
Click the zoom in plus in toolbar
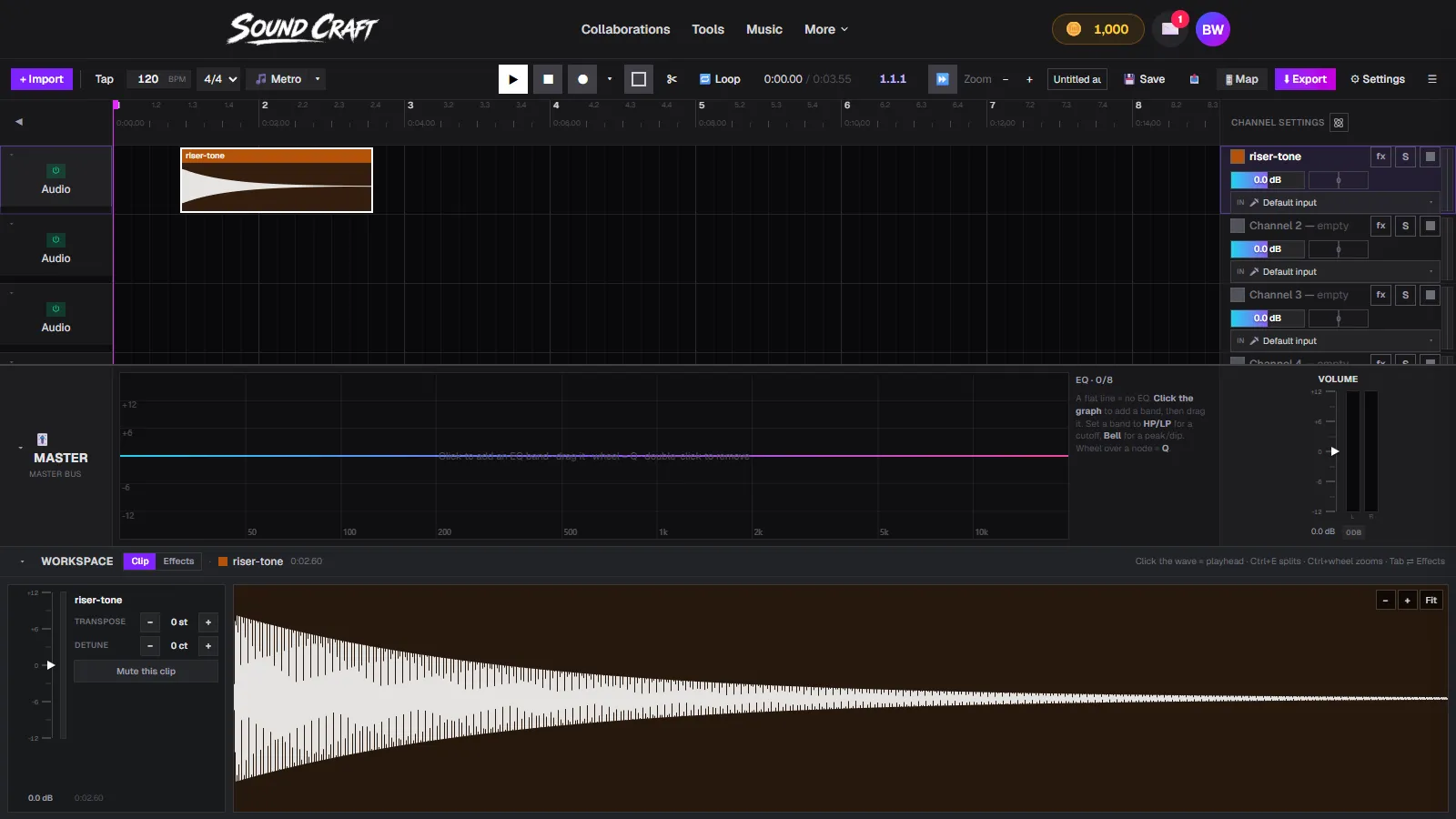[1029, 79]
